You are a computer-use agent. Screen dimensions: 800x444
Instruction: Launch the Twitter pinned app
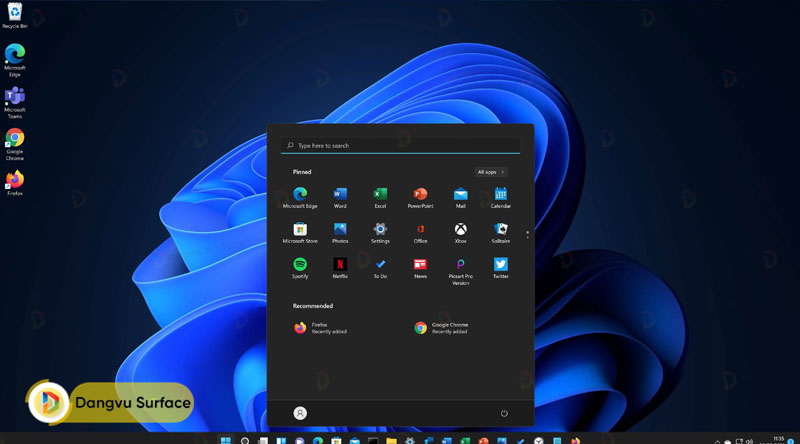point(500,265)
